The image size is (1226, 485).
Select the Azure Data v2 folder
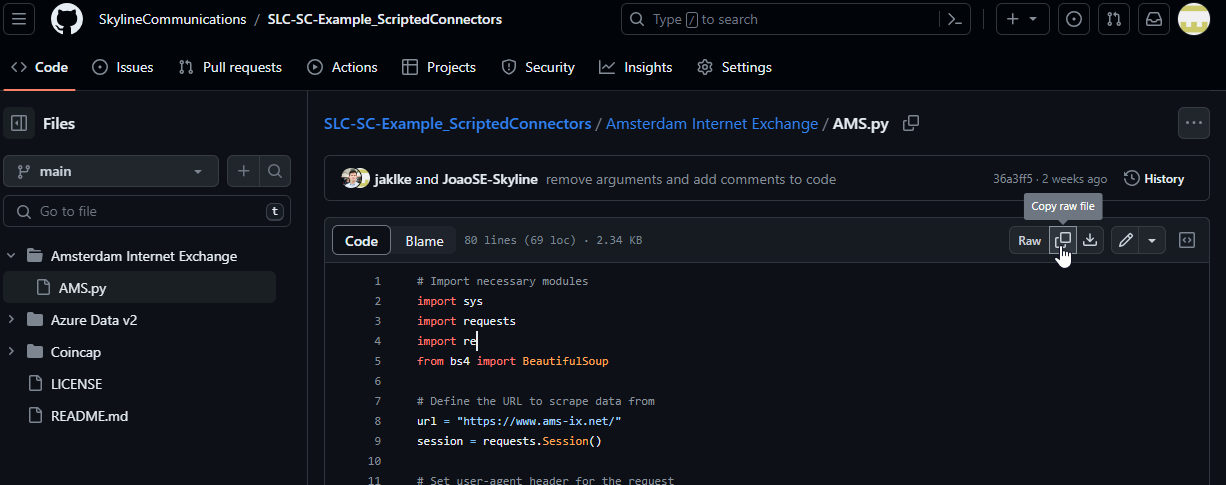click(x=94, y=320)
